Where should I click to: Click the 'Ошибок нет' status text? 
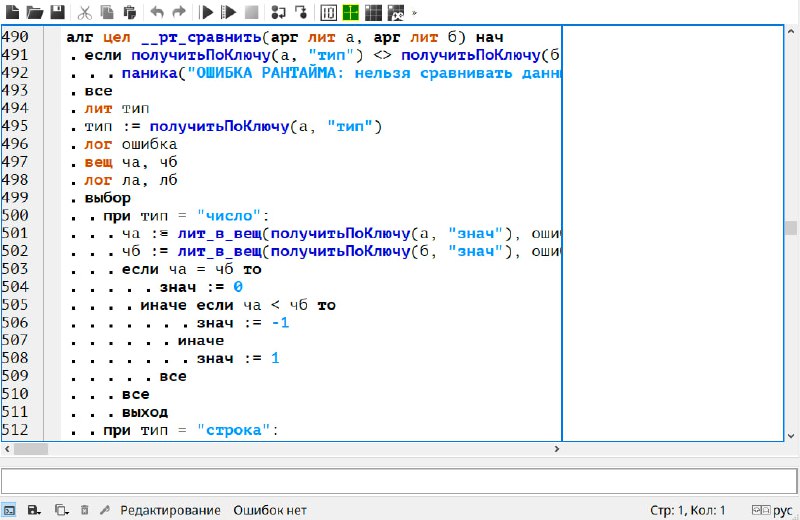(x=270, y=510)
